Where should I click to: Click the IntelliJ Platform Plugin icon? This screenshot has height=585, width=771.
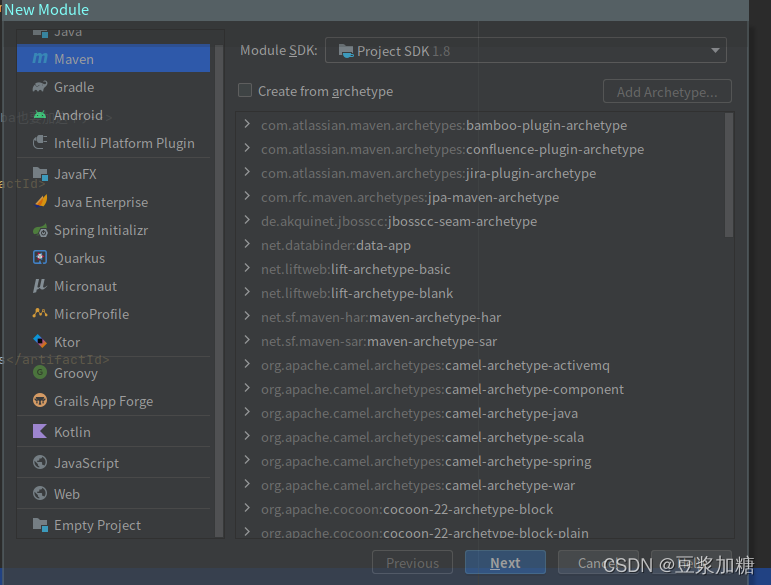40,143
